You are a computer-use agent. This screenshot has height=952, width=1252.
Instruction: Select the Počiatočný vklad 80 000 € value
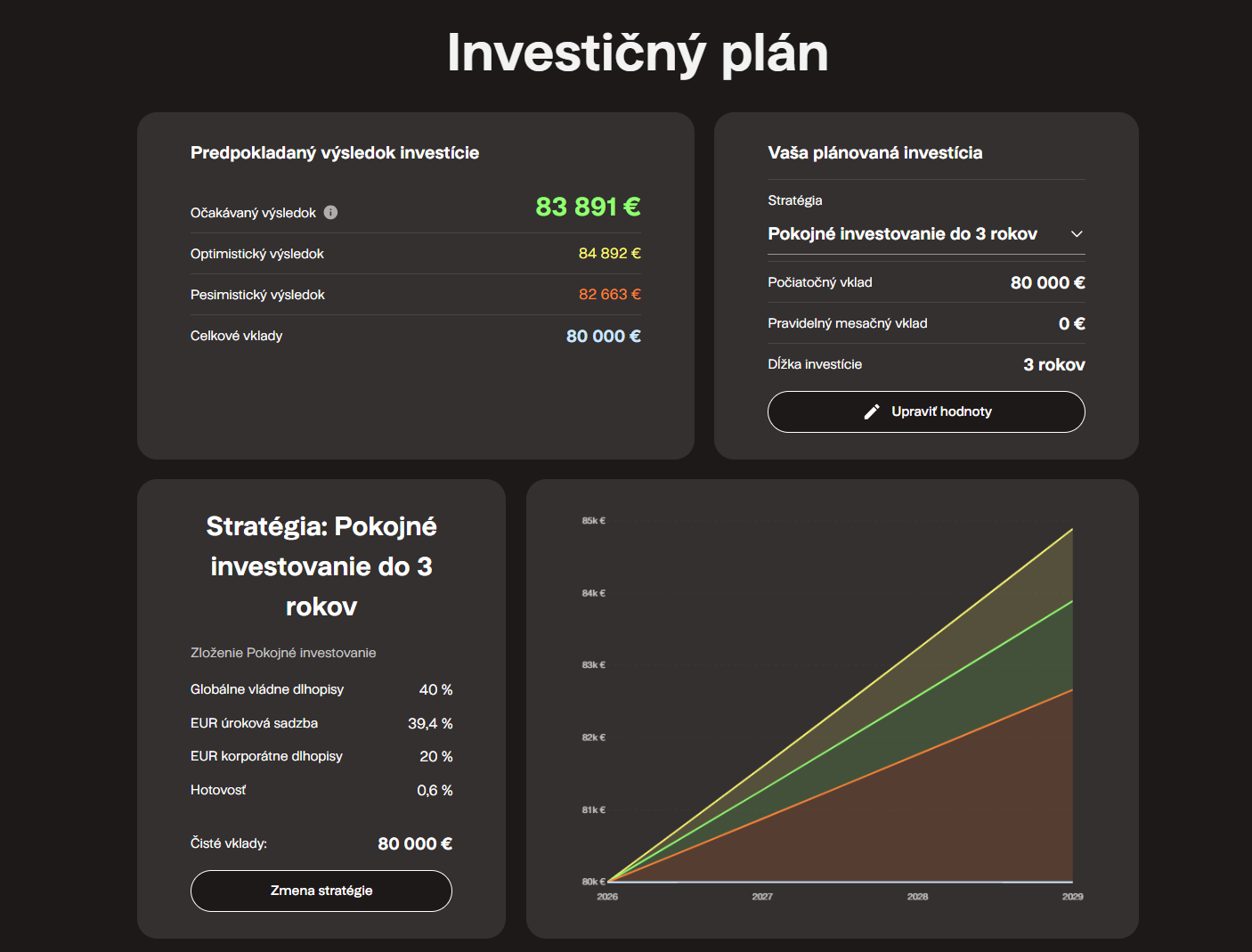[x=1047, y=282]
